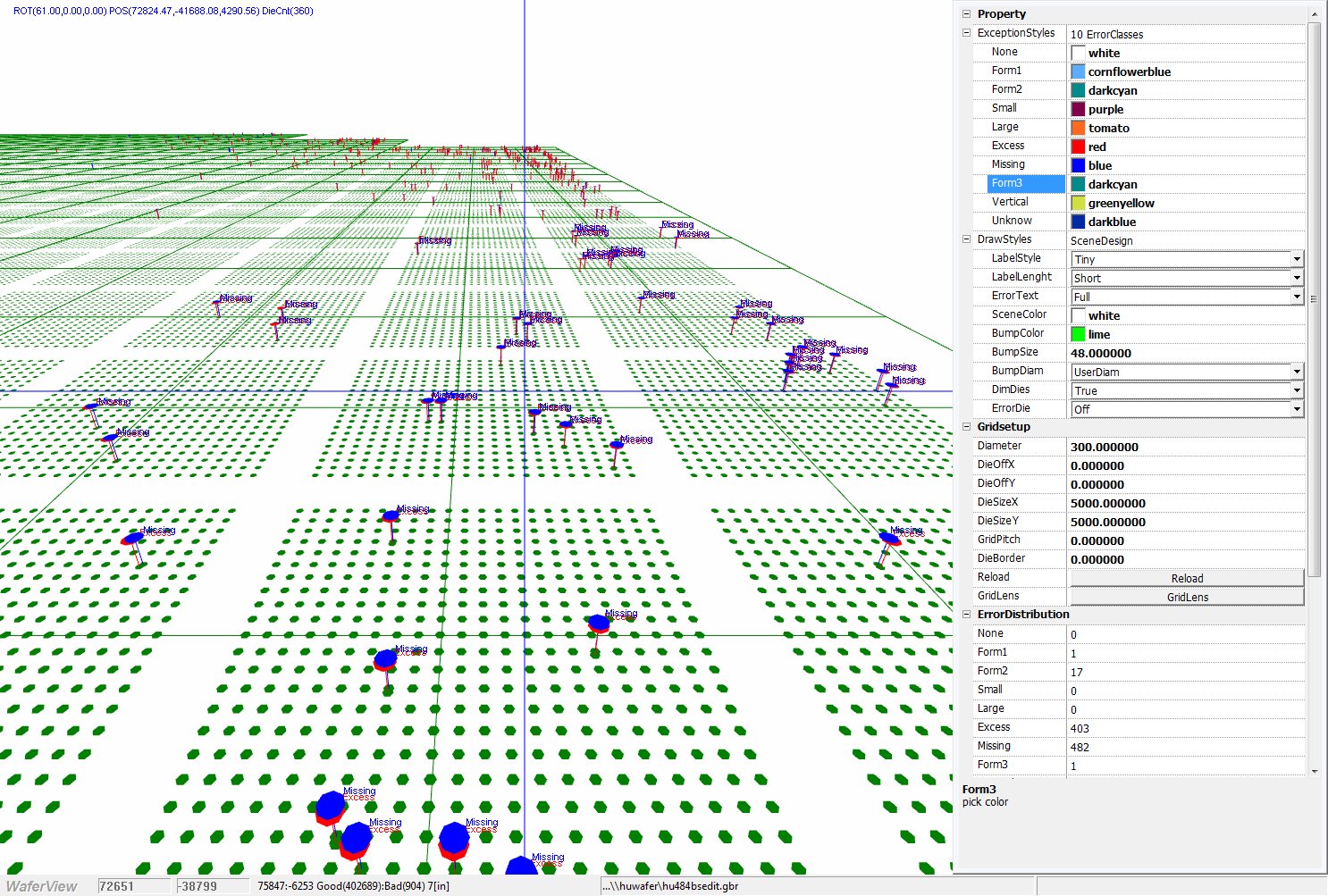Viewport: 1328px width, 896px height.
Task: Collapse the ErrorDistribution section
Action: coord(966,615)
